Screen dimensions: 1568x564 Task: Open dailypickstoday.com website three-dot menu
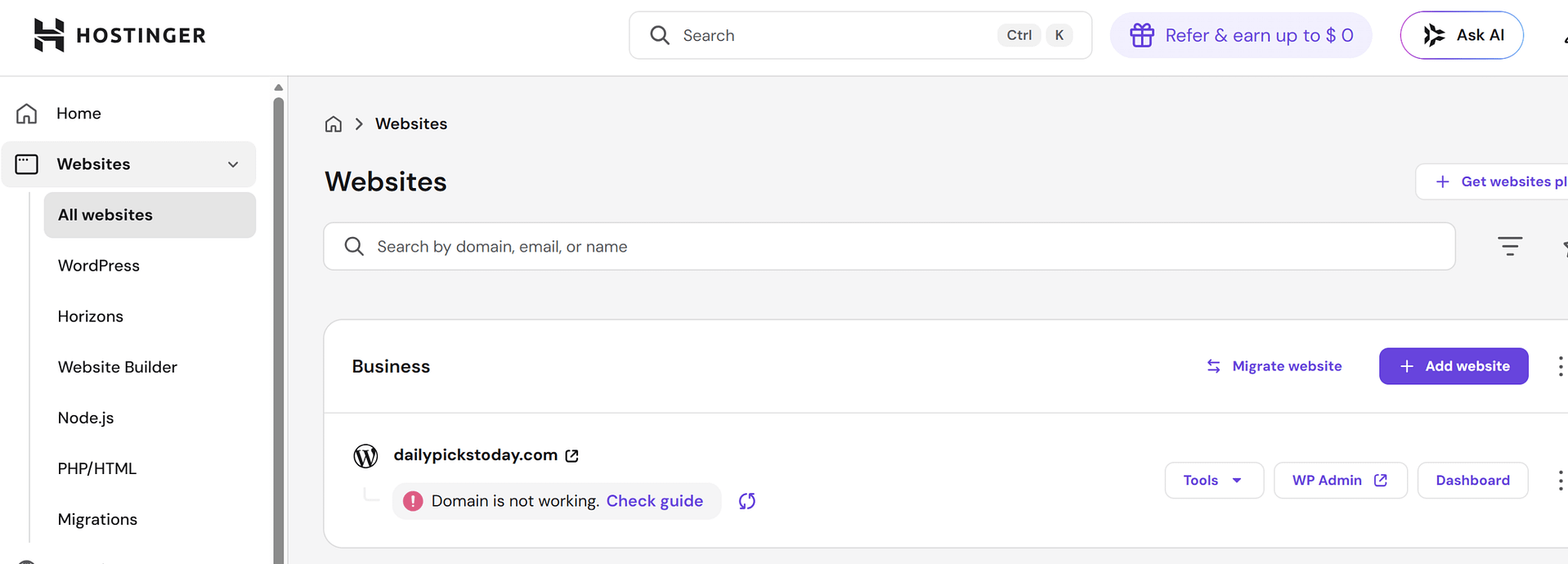pyautogui.click(x=1560, y=481)
